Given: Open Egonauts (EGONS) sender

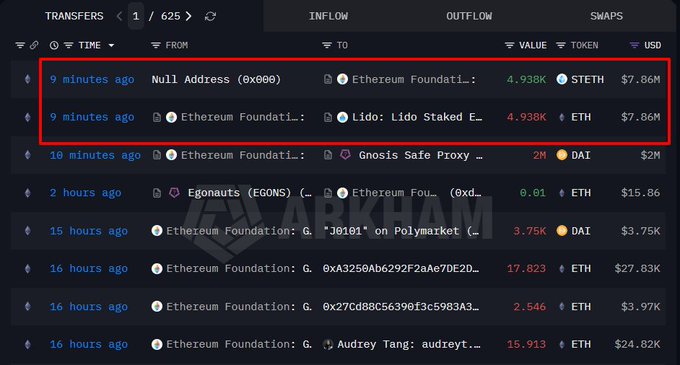Looking at the screenshot, I should 250,193.
